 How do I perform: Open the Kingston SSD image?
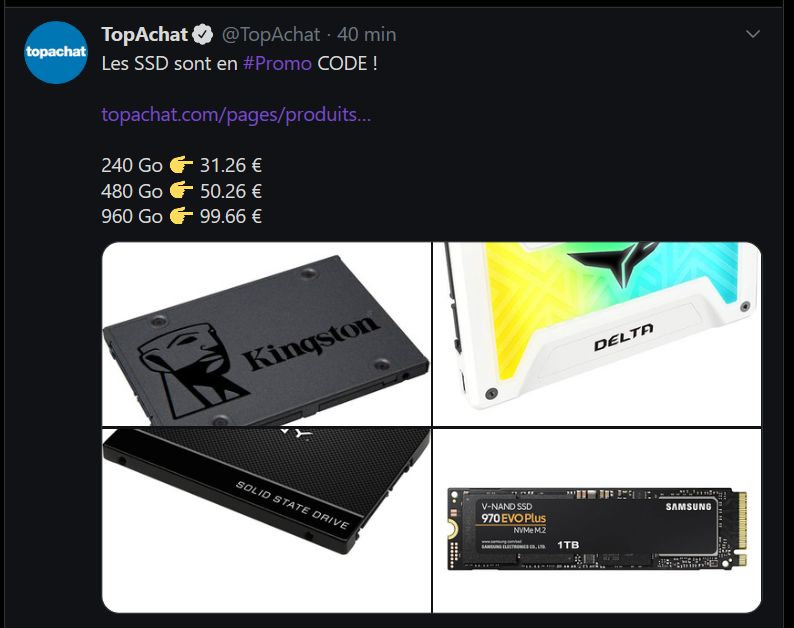click(x=266, y=334)
